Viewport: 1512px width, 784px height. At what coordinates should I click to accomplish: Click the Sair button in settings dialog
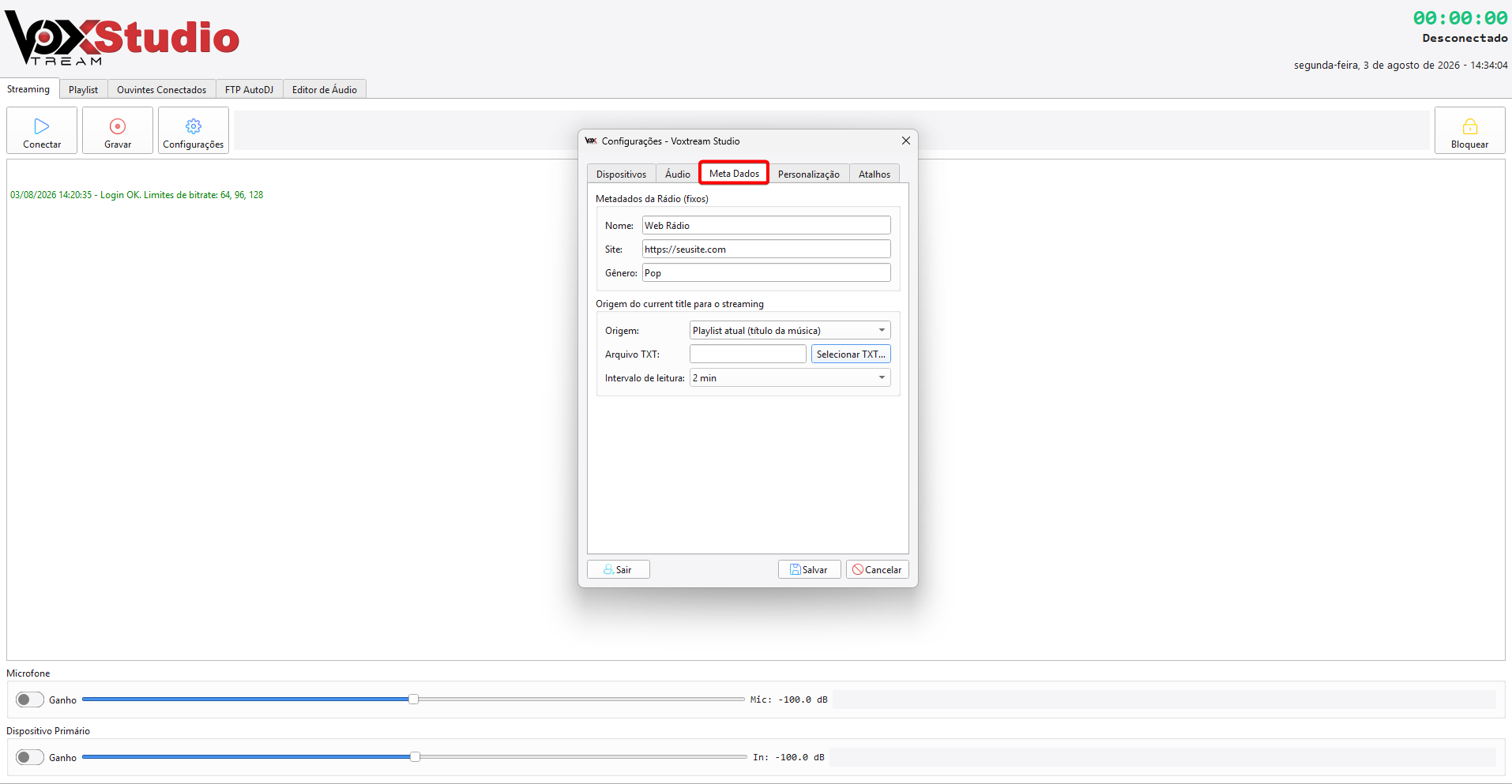[x=619, y=569]
